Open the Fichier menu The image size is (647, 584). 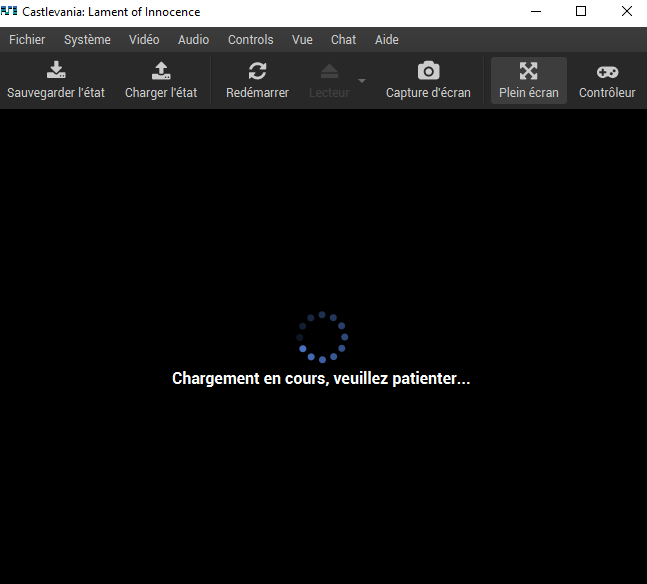27,40
